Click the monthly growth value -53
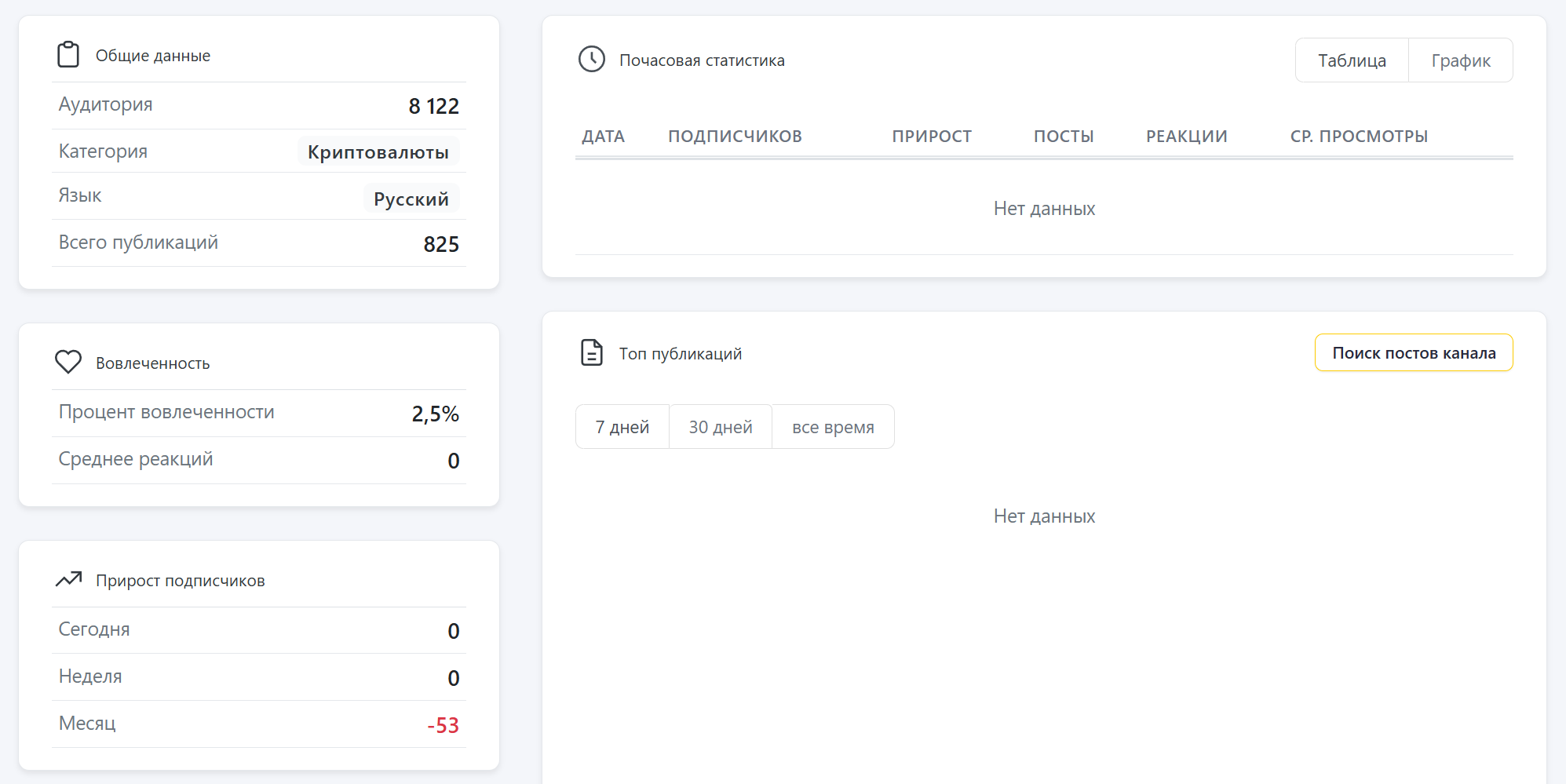Viewport: 1566px width, 784px height. pos(443,725)
